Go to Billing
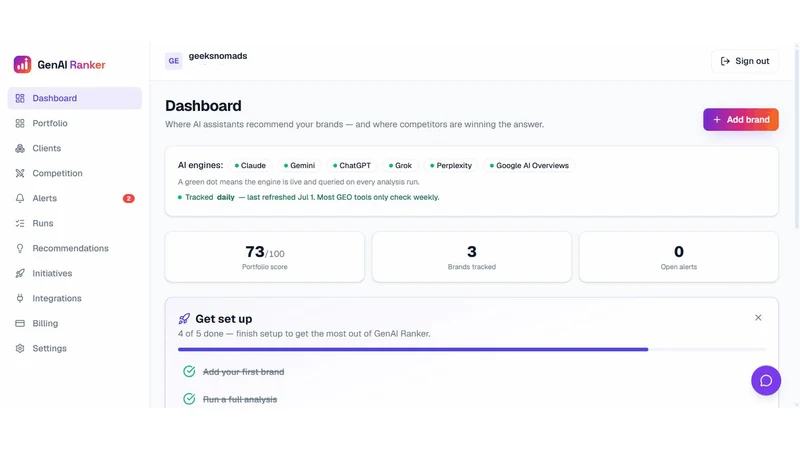The image size is (800, 450). click(74, 323)
